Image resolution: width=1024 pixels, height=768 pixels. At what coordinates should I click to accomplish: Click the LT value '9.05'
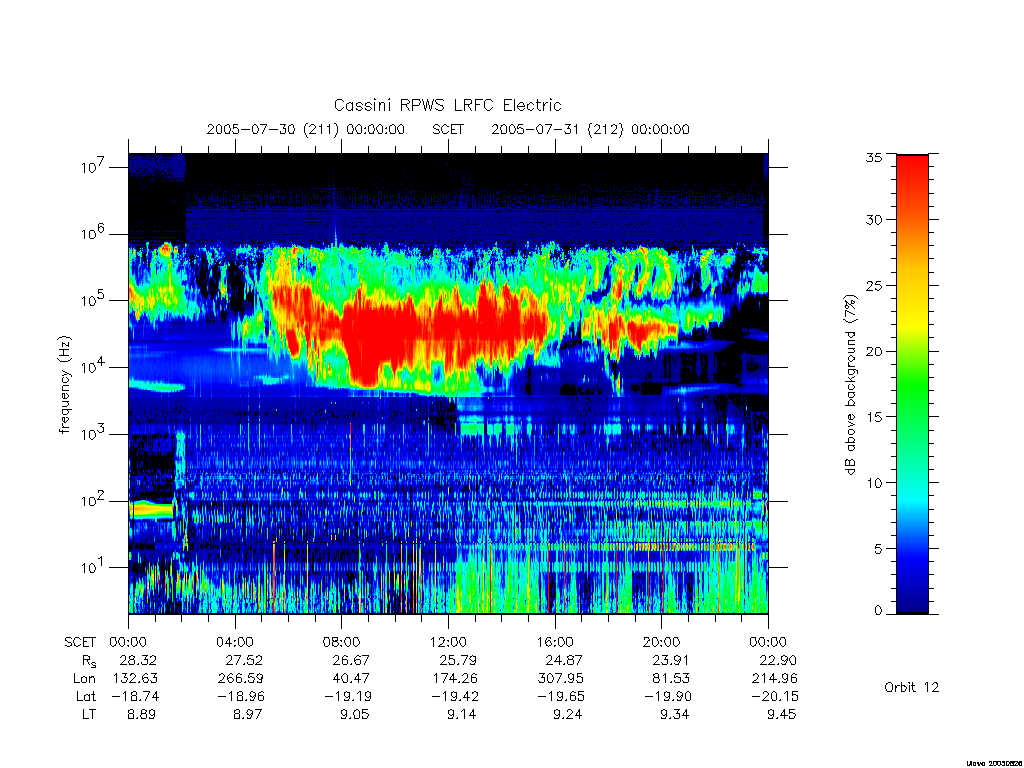pyautogui.click(x=355, y=714)
